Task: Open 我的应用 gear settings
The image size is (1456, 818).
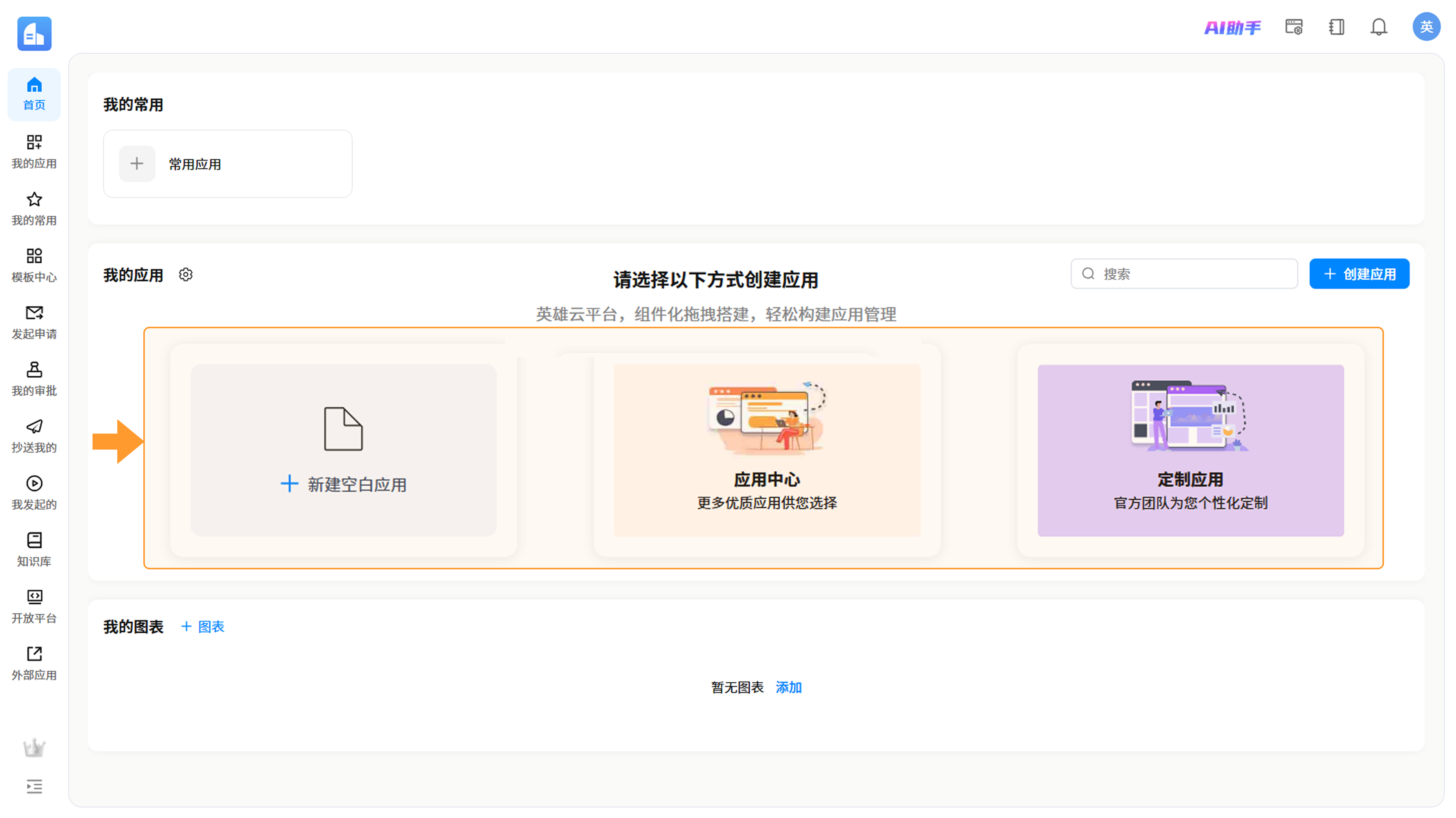Action: click(185, 274)
